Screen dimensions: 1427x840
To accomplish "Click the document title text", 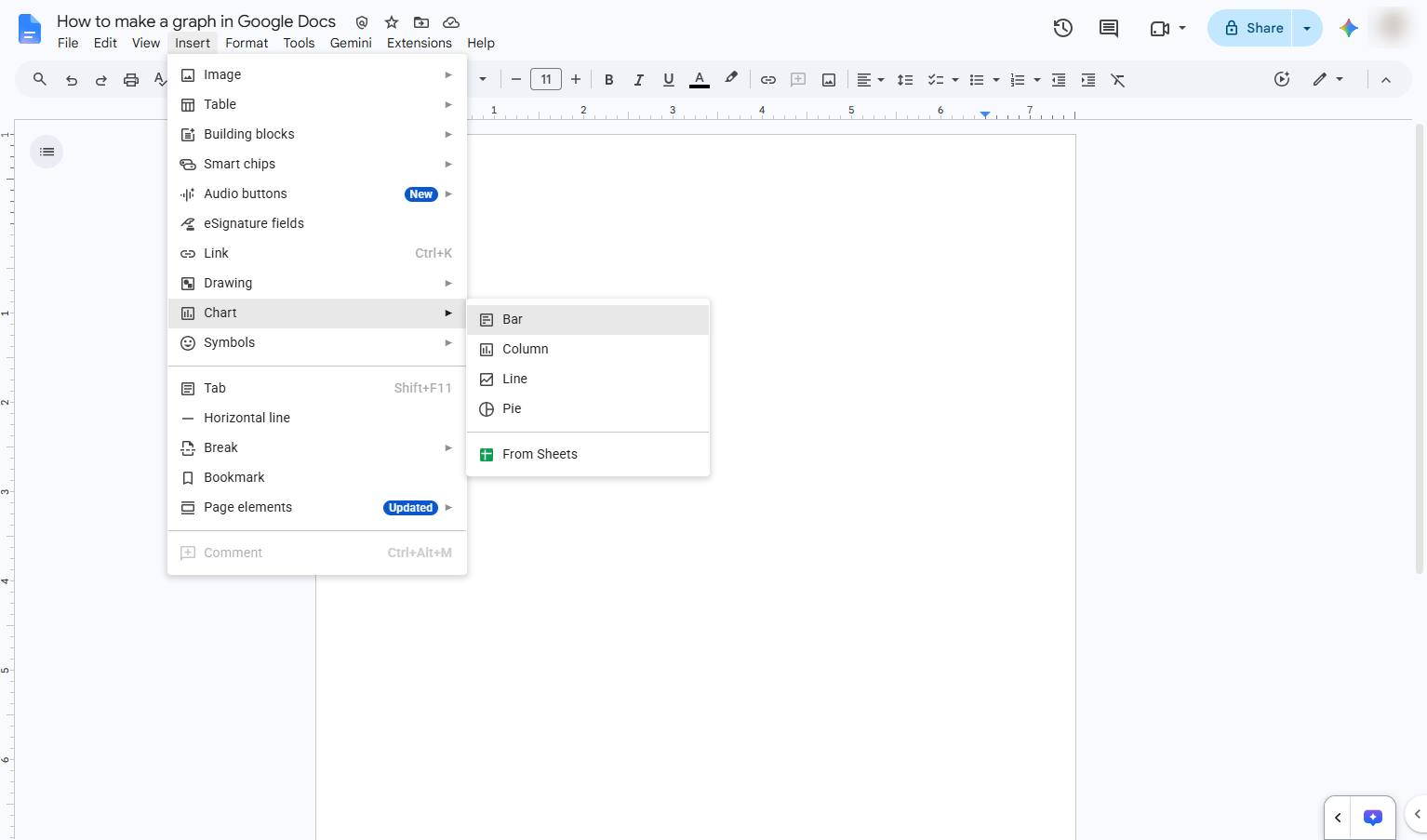I will point(196,21).
